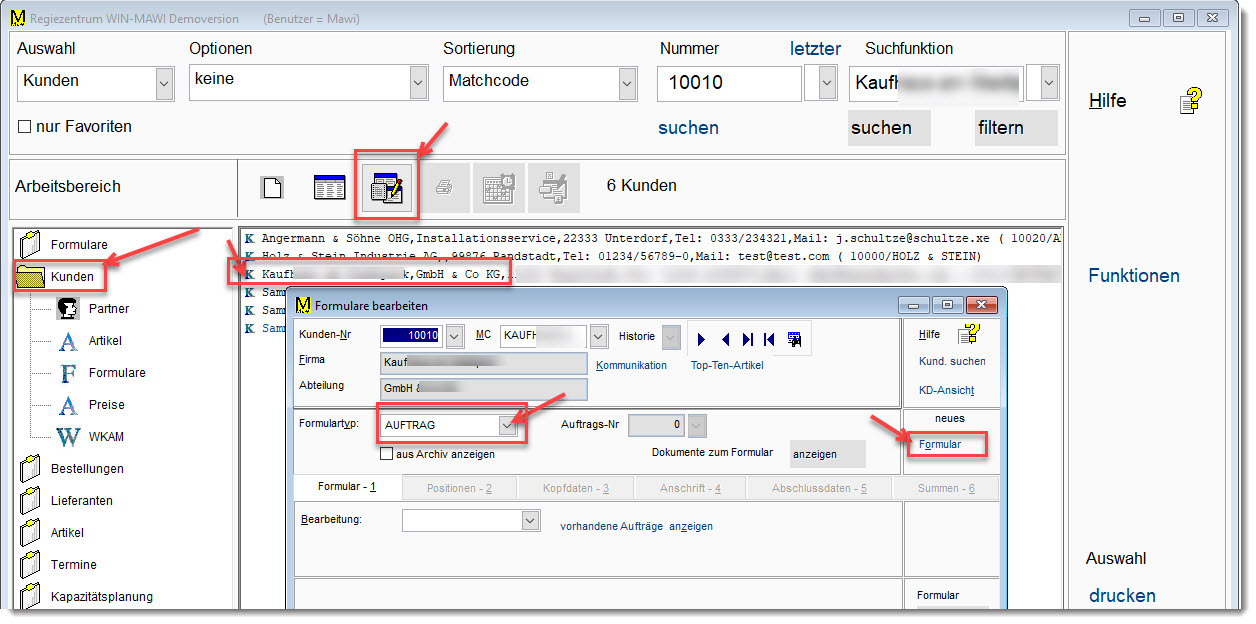1256x624 pixels.
Task: Tick 'aus Archiv anzeigen' checkbox
Action: [387, 454]
